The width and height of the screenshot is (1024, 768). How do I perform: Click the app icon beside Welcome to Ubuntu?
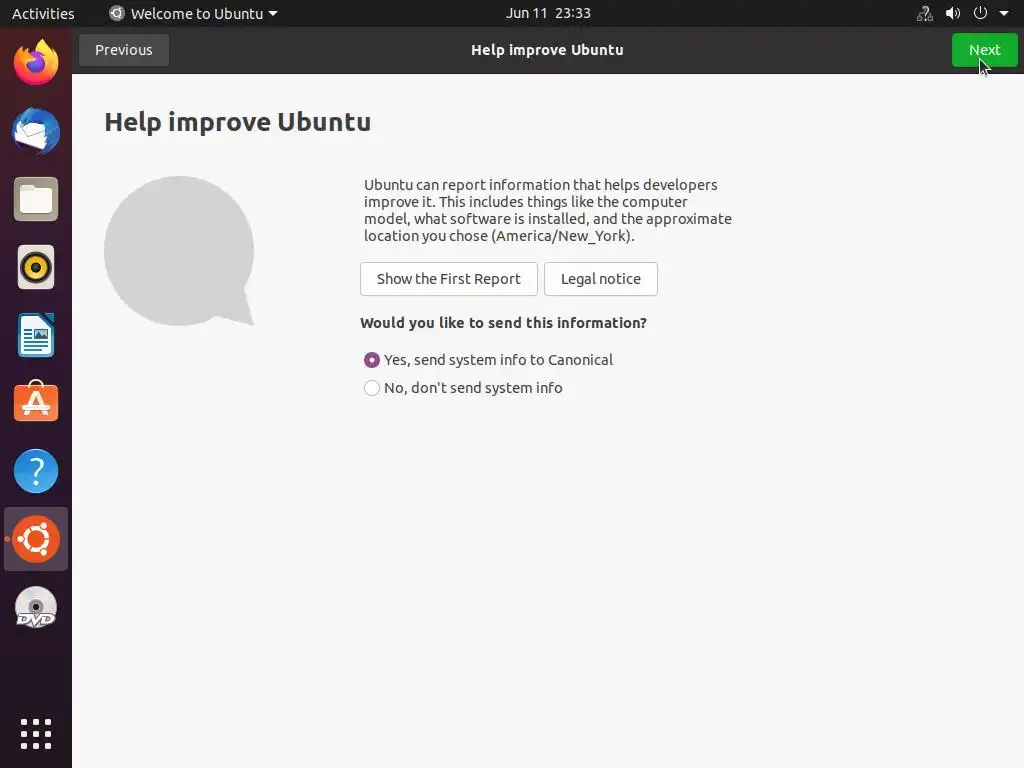coord(116,13)
